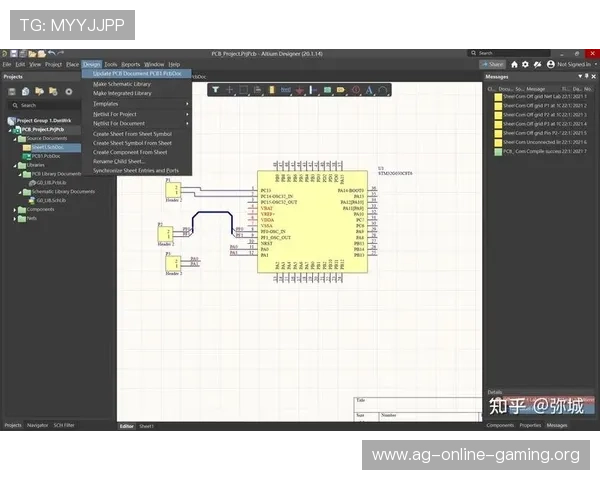Screen dimensions: 600x480
Task: Click the save icon in the Projects panel toolbar
Action: [x=12, y=91]
